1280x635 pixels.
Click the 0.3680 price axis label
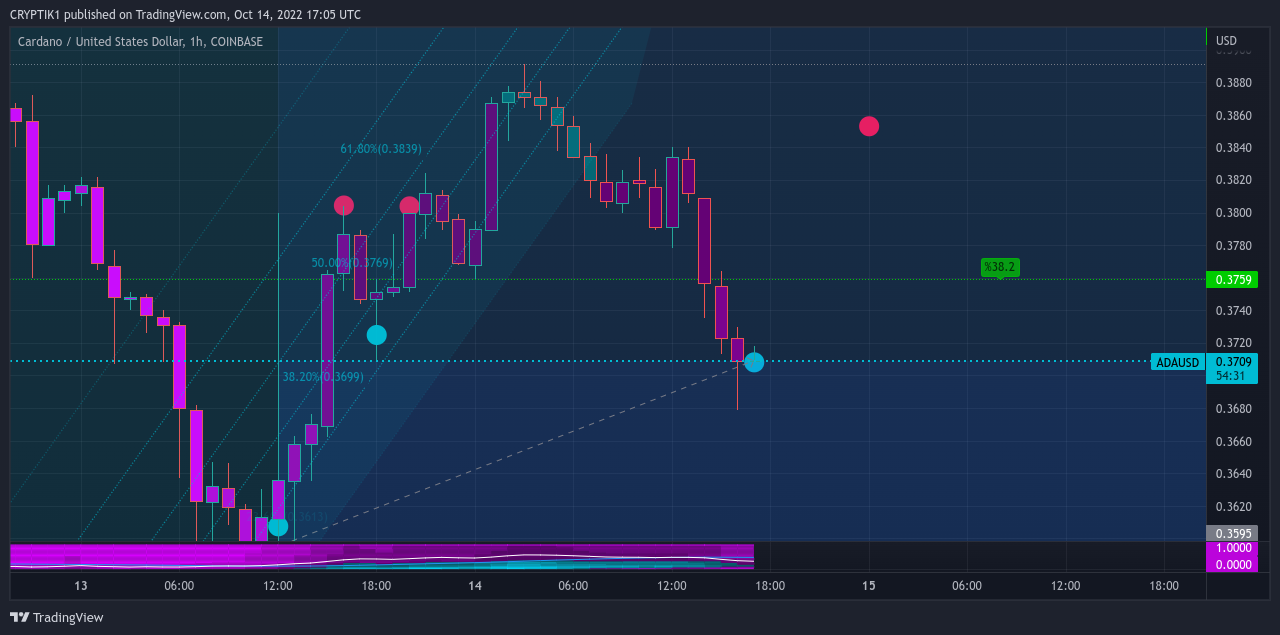(1231, 409)
